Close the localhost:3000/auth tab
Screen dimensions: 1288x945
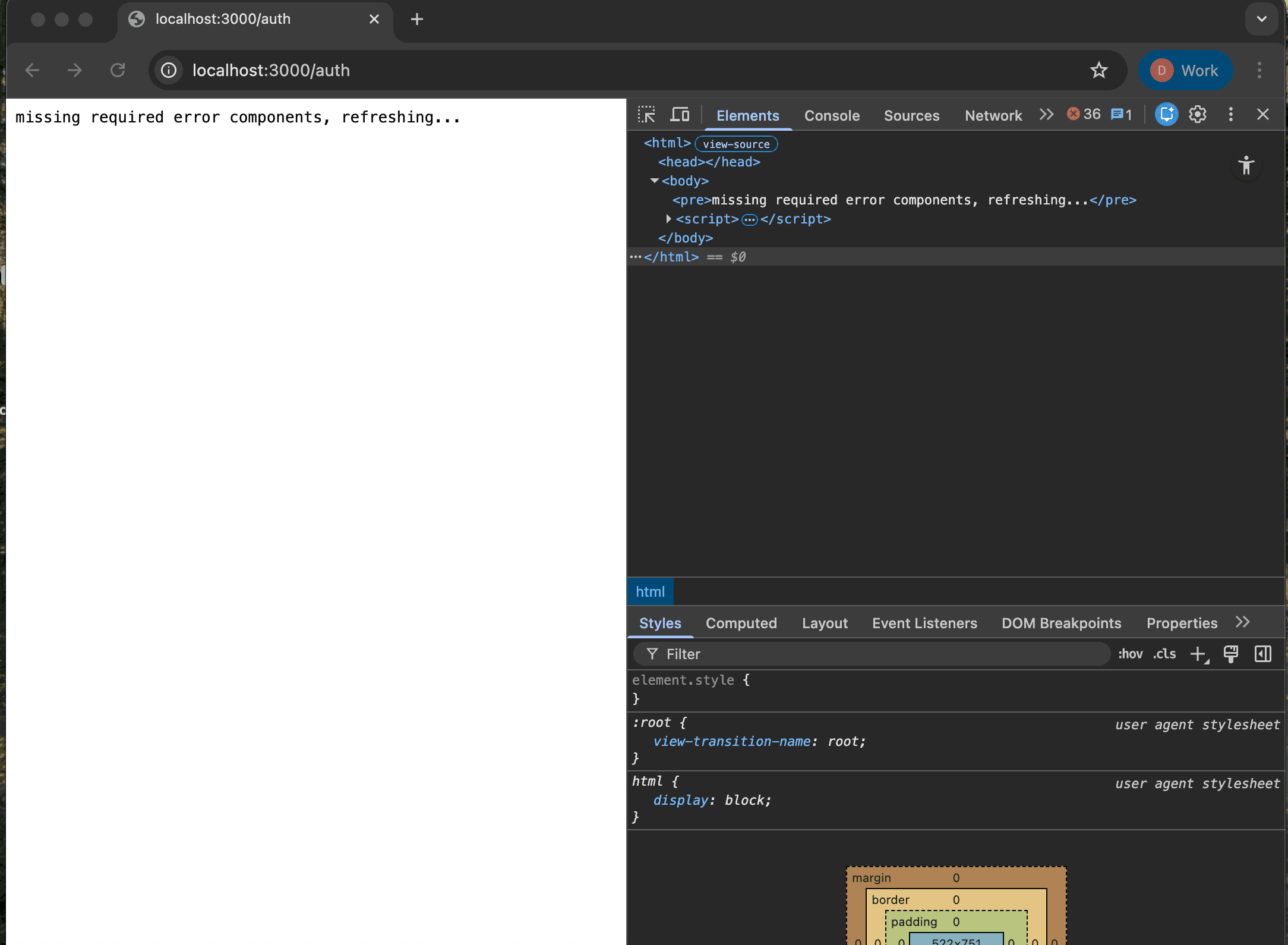click(374, 19)
